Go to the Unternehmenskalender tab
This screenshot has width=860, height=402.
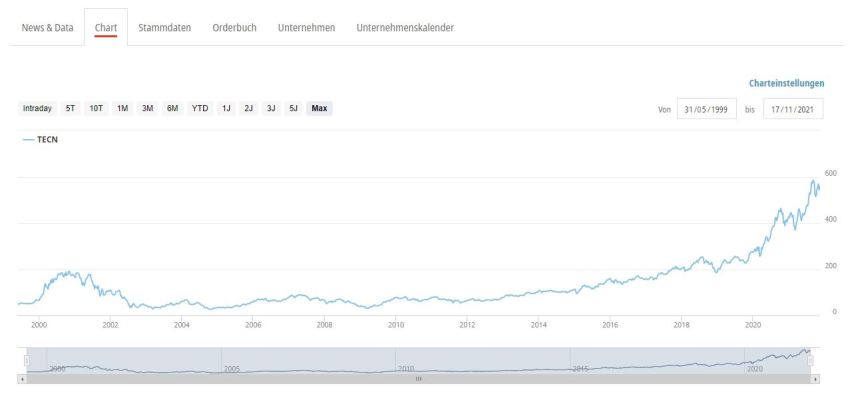tap(405, 27)
